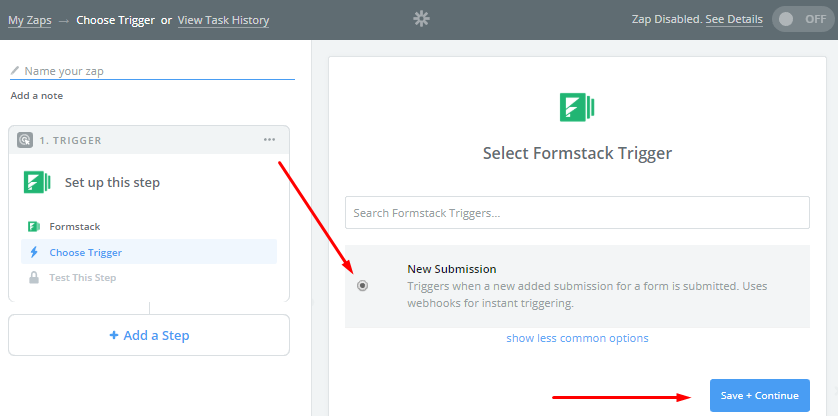Click the lightning bolt Choose Trigger icon
The height and width of the screenshot is (416, 838).
(33, 252)
